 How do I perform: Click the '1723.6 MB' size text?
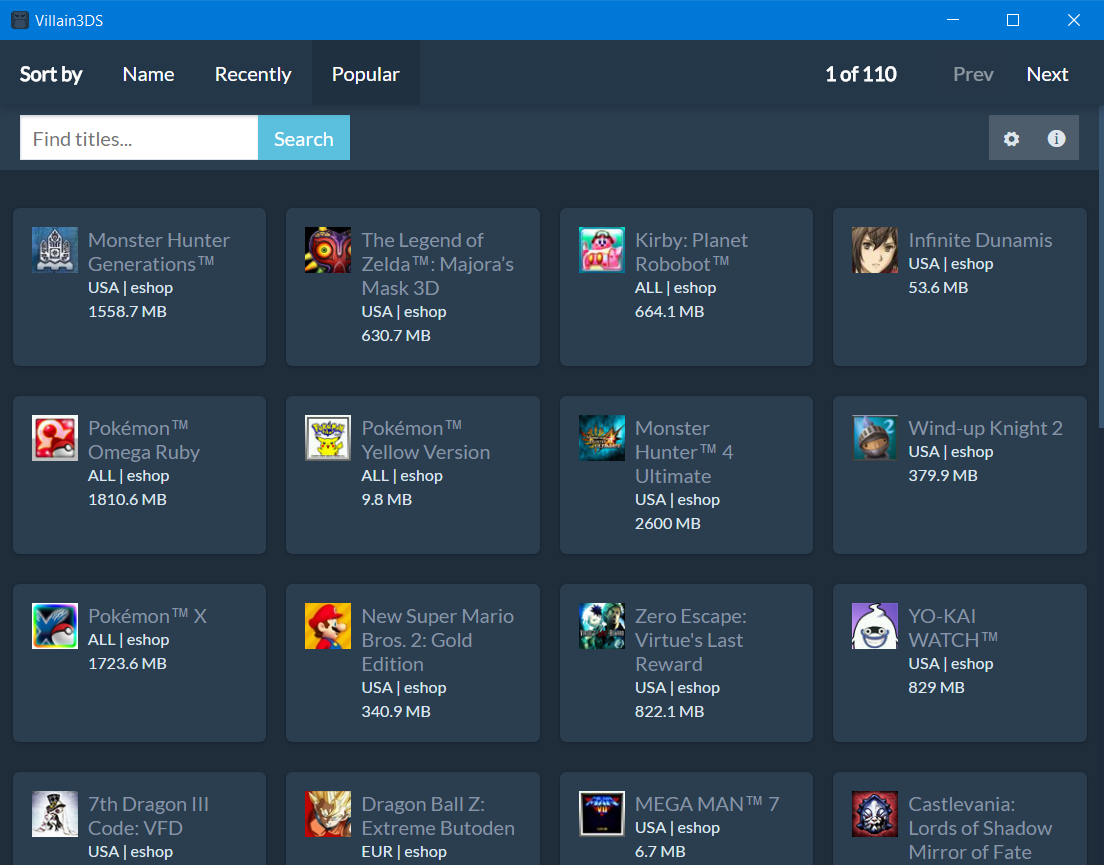[x=127, y=663]
